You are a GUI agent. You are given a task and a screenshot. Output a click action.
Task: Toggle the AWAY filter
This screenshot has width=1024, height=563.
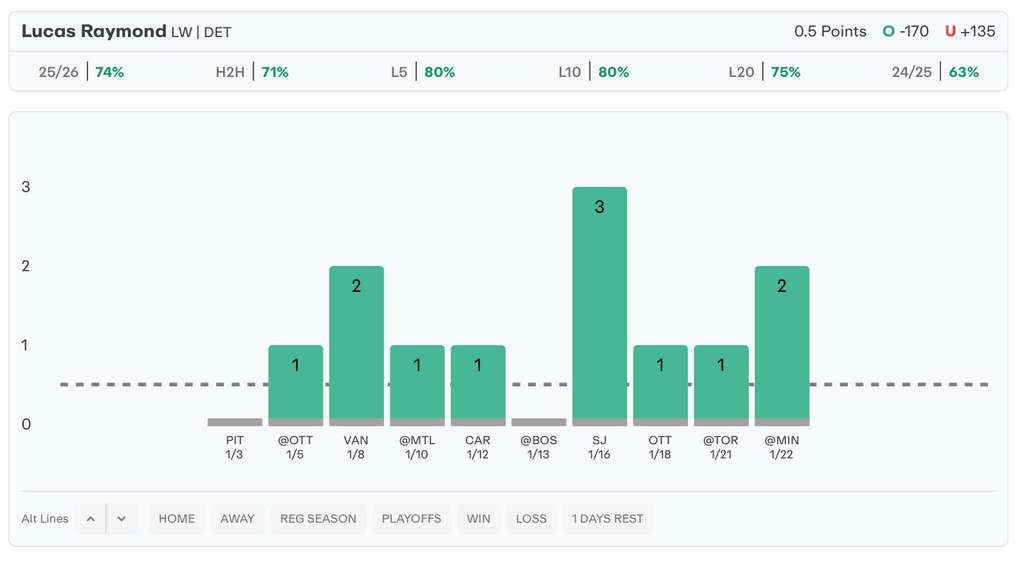click(238, 519)
